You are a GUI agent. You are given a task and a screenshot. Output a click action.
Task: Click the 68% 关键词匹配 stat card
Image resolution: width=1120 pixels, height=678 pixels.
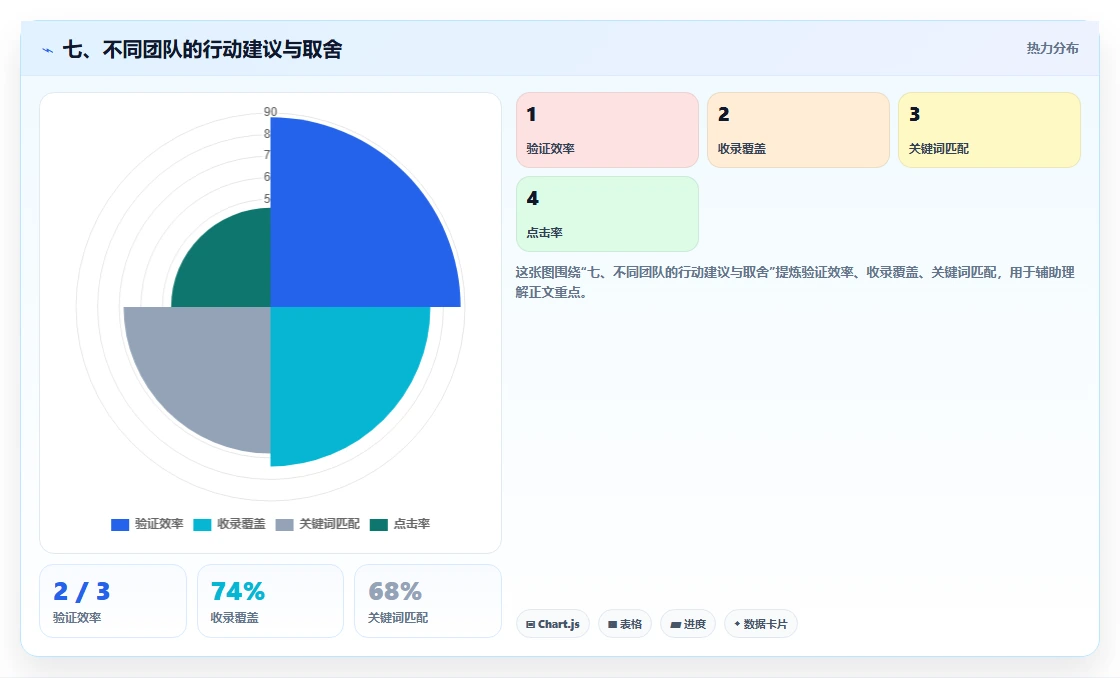point(428,601)
